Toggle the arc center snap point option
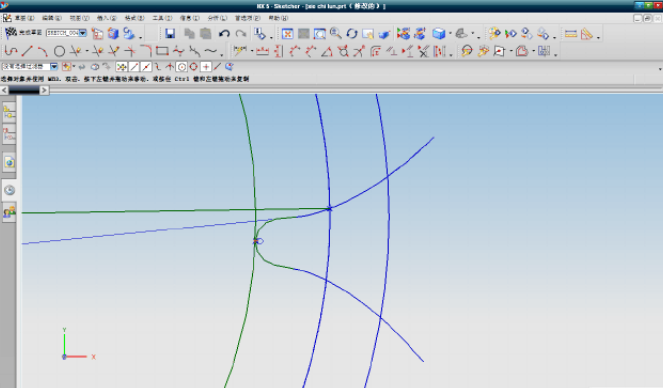The width and height of the screenshot is (663, 388). 182,67
